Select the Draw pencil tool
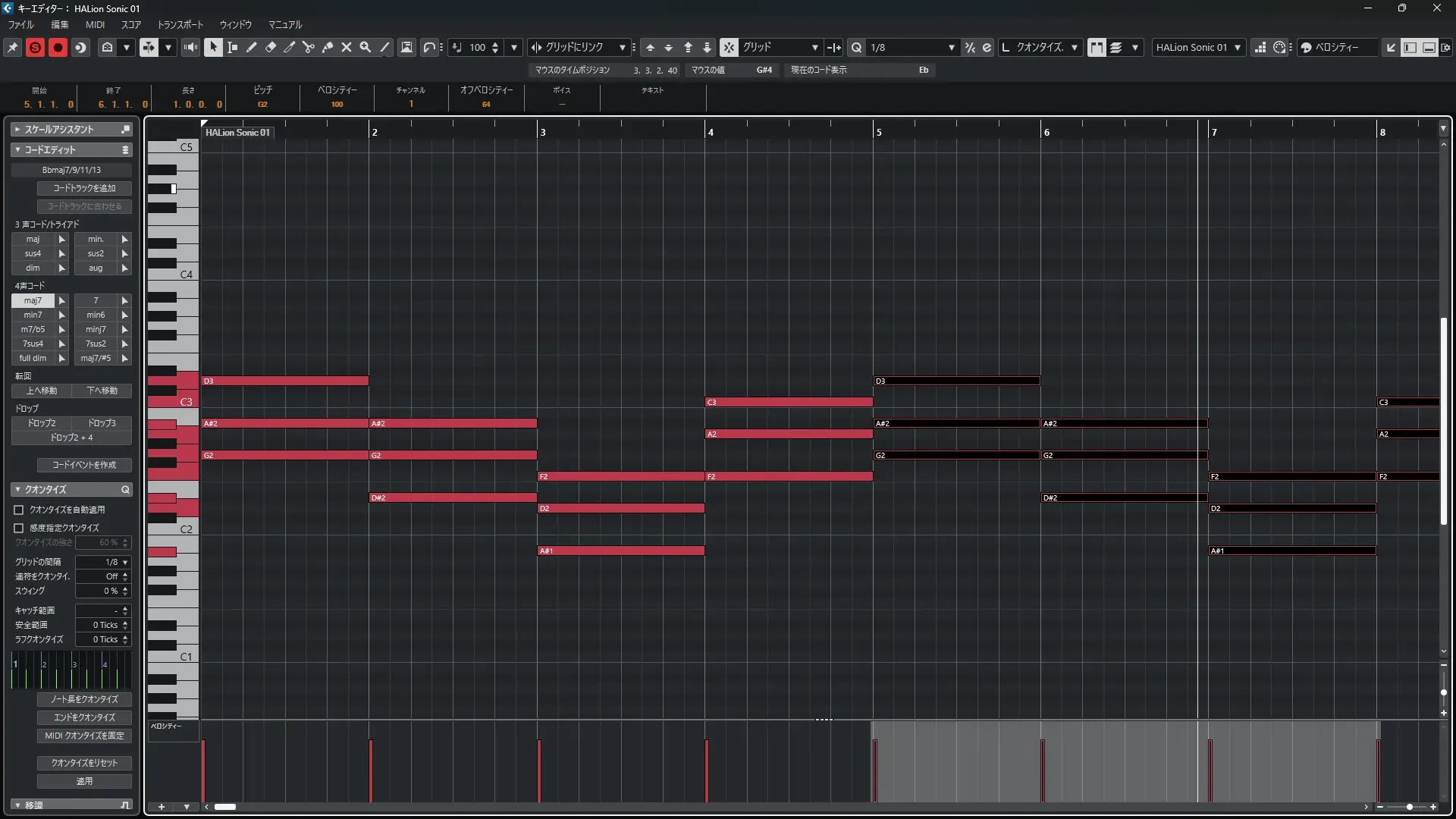 252,47
